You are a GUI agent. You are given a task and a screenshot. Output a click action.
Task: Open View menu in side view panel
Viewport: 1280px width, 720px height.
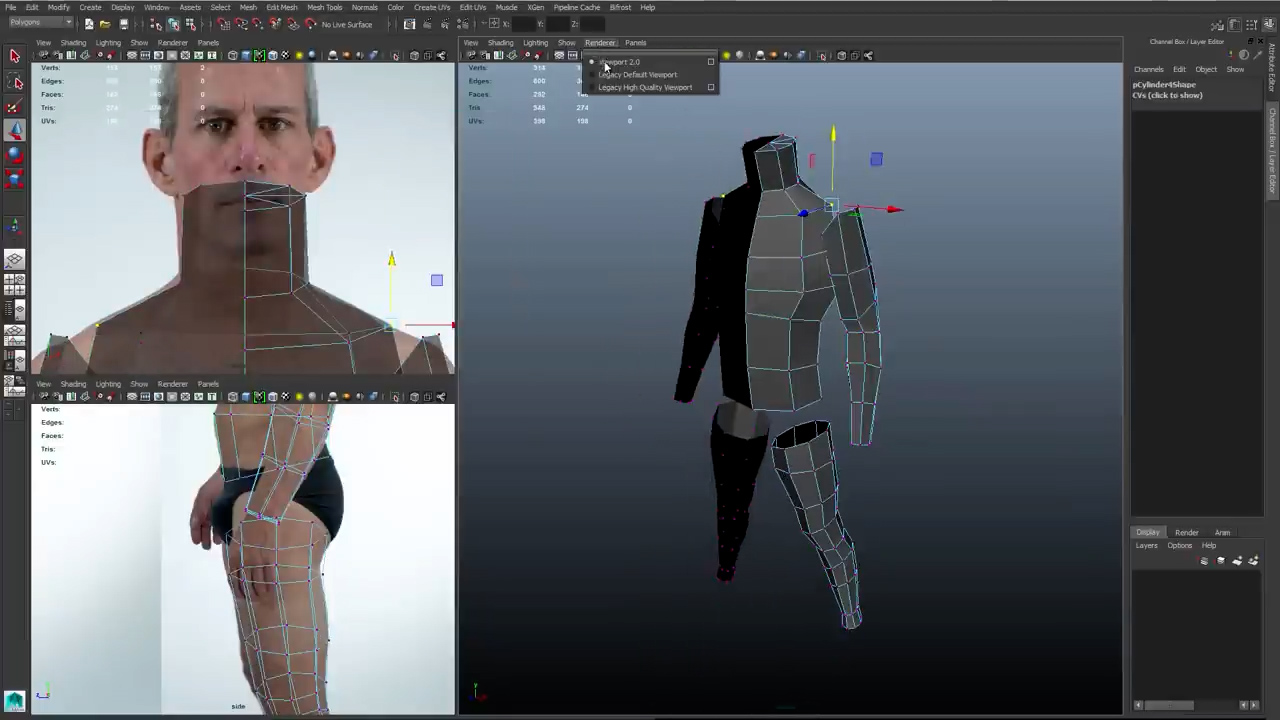coord(43,384)
